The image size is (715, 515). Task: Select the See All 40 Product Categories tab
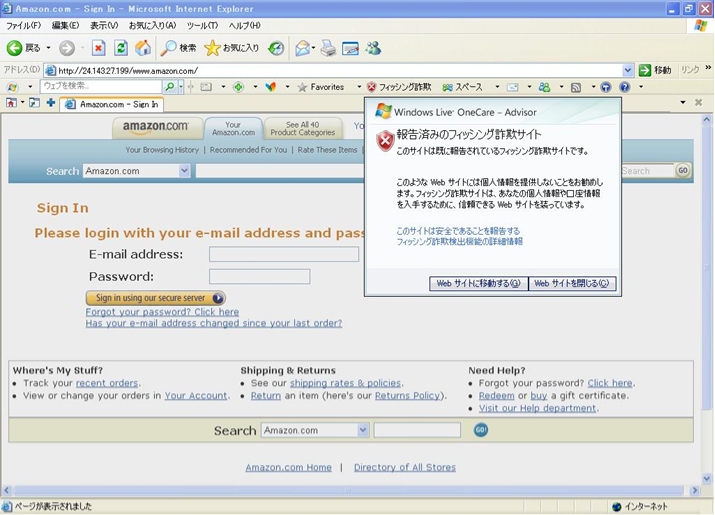pyautogui.click(x=302, y=128)
